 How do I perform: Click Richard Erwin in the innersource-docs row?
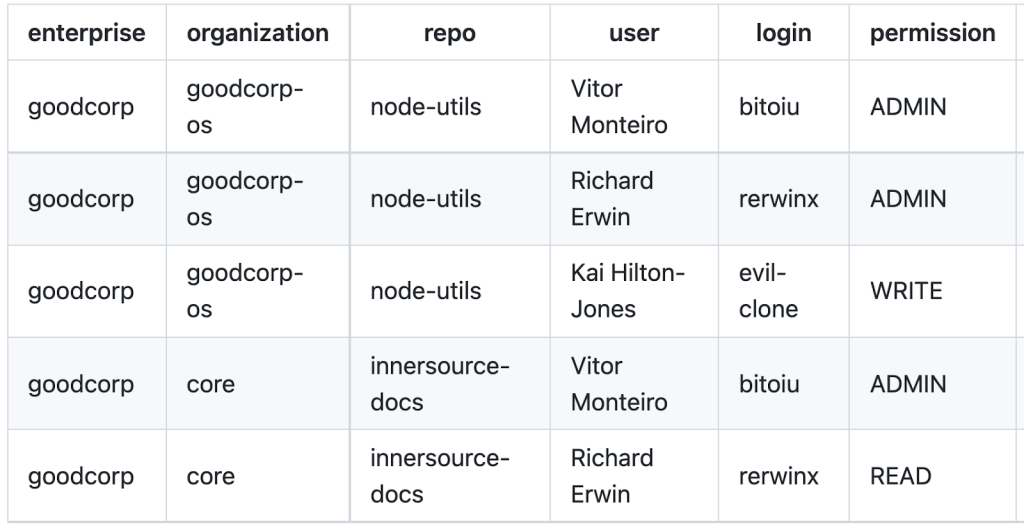[612, 476]
